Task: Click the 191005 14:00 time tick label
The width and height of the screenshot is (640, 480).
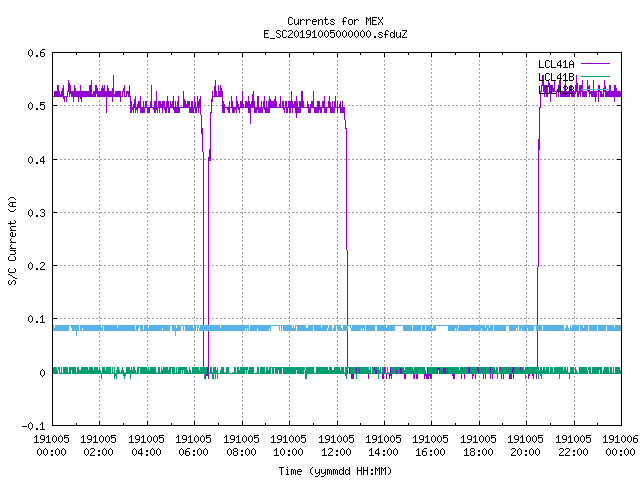Action: tap(384, 446)
